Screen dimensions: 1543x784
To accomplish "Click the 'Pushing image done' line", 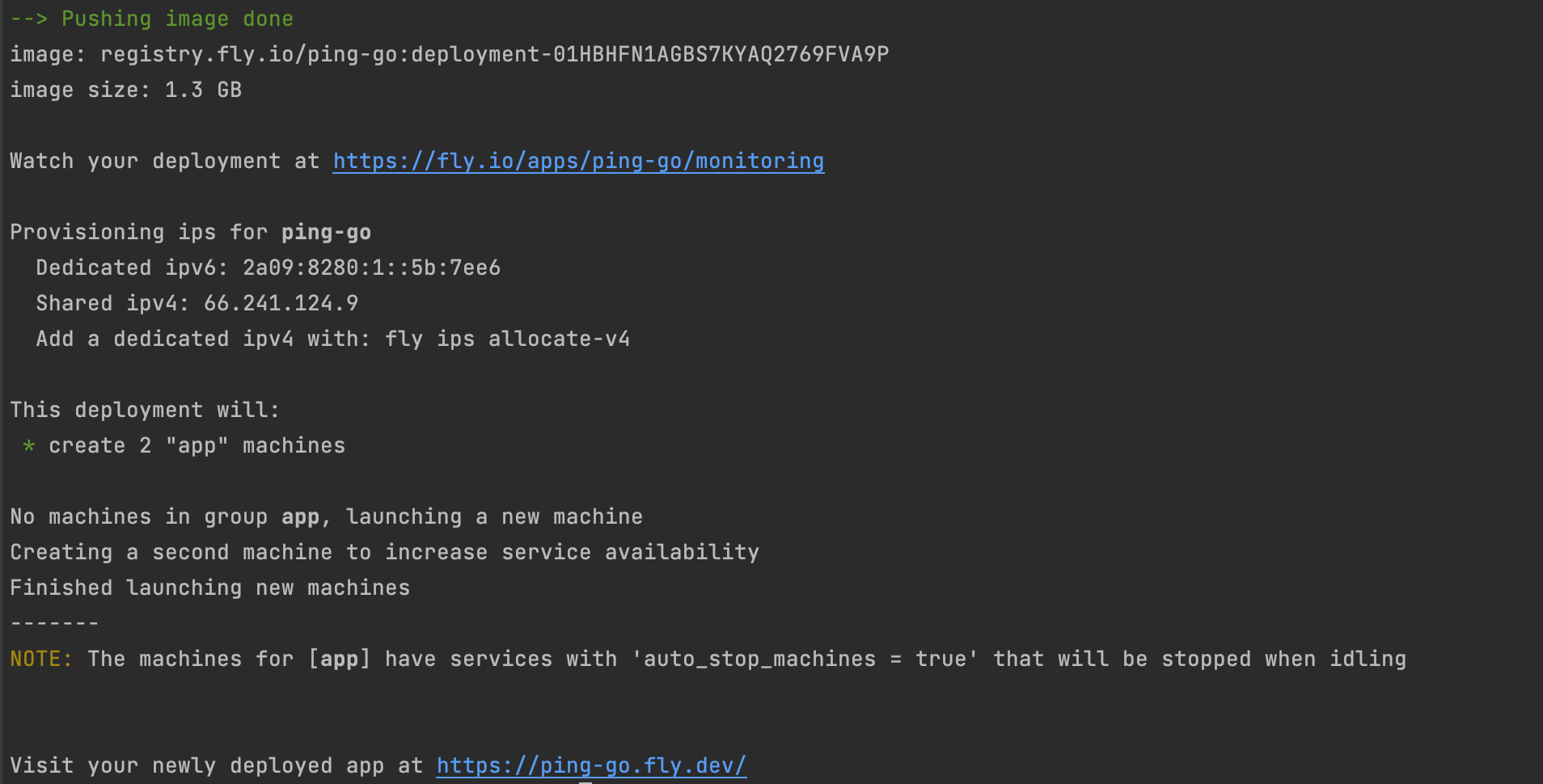I will click(176, 19).
